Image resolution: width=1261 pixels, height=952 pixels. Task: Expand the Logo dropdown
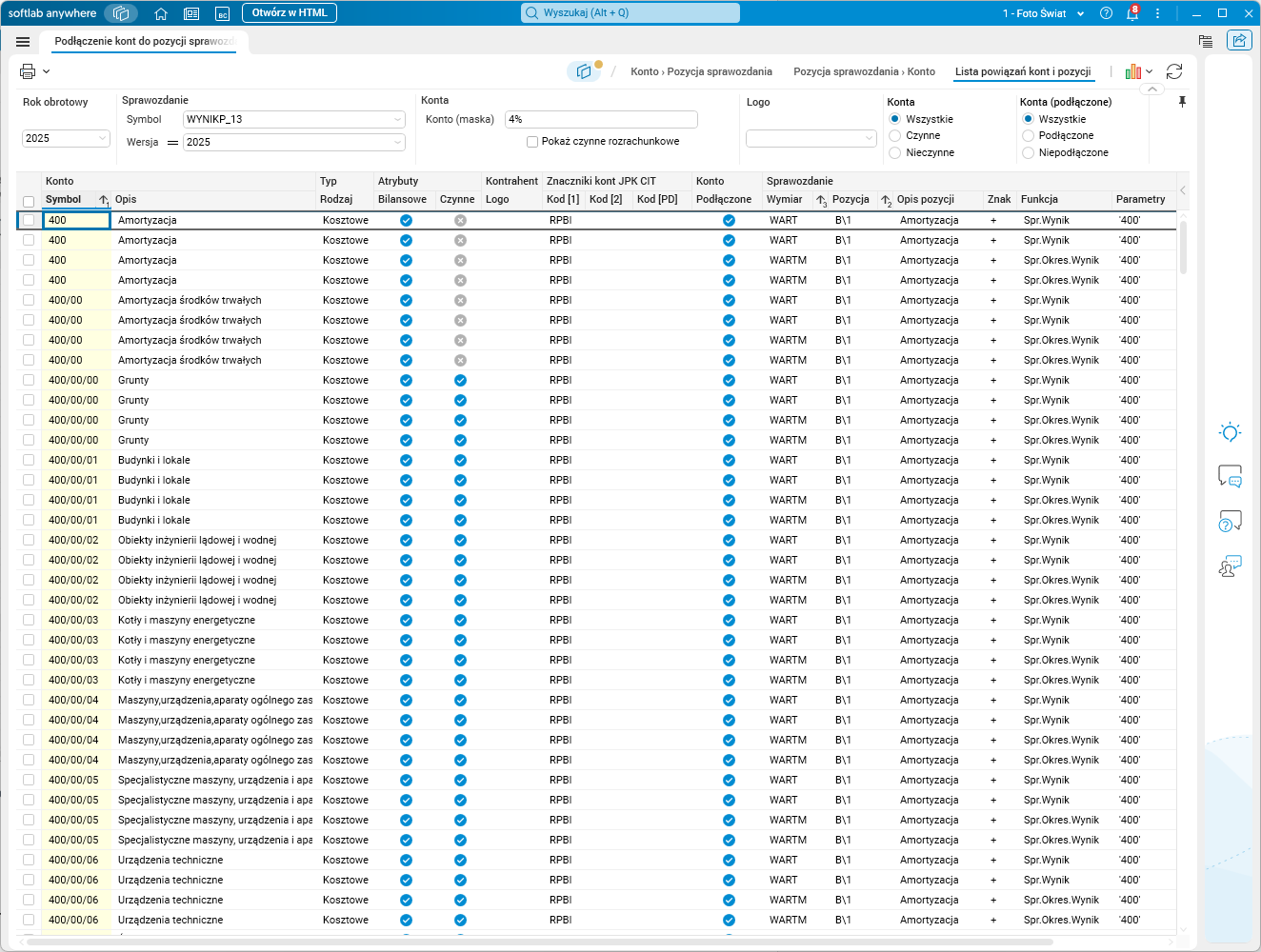pyautogui.click(x=811, y=138)
